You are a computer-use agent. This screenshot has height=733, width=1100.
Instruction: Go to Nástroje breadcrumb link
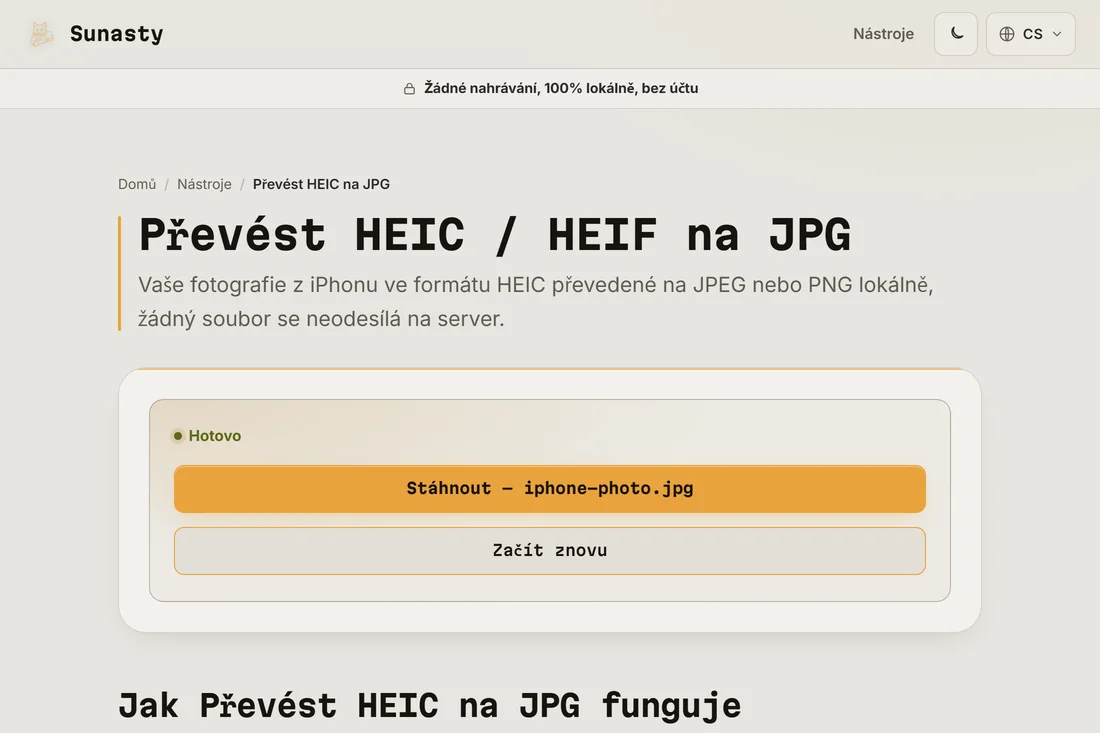point(204,184)
